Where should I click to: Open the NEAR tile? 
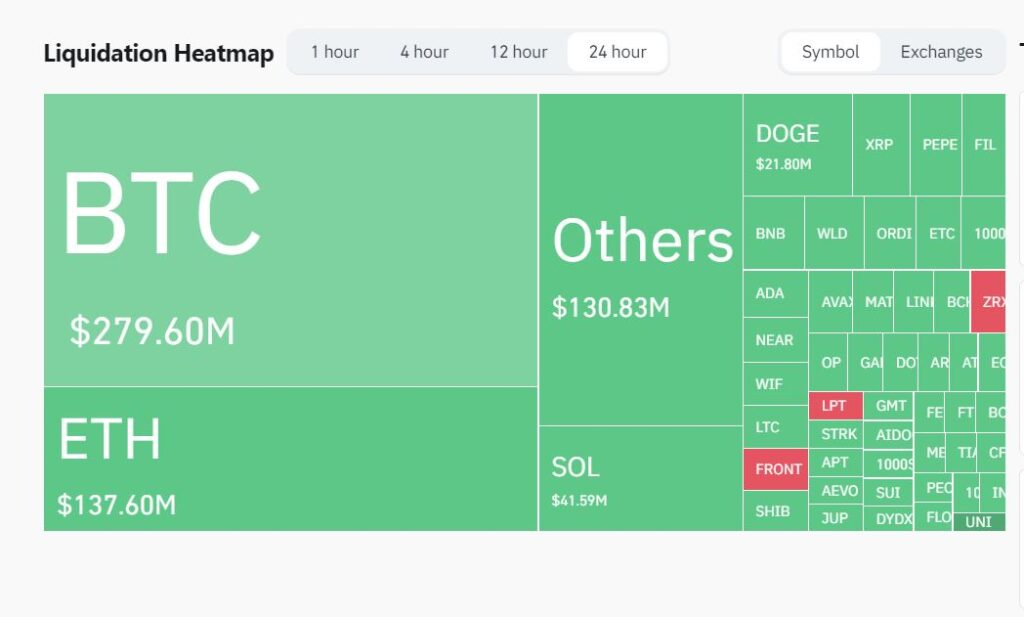click(775, 340)
